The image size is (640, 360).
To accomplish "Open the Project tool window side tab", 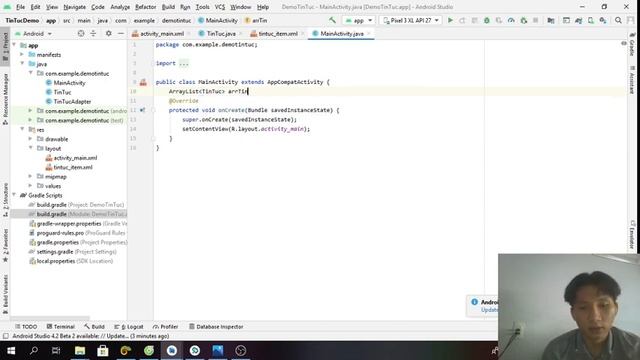I will pyautogui.click(x=5, y=47).
